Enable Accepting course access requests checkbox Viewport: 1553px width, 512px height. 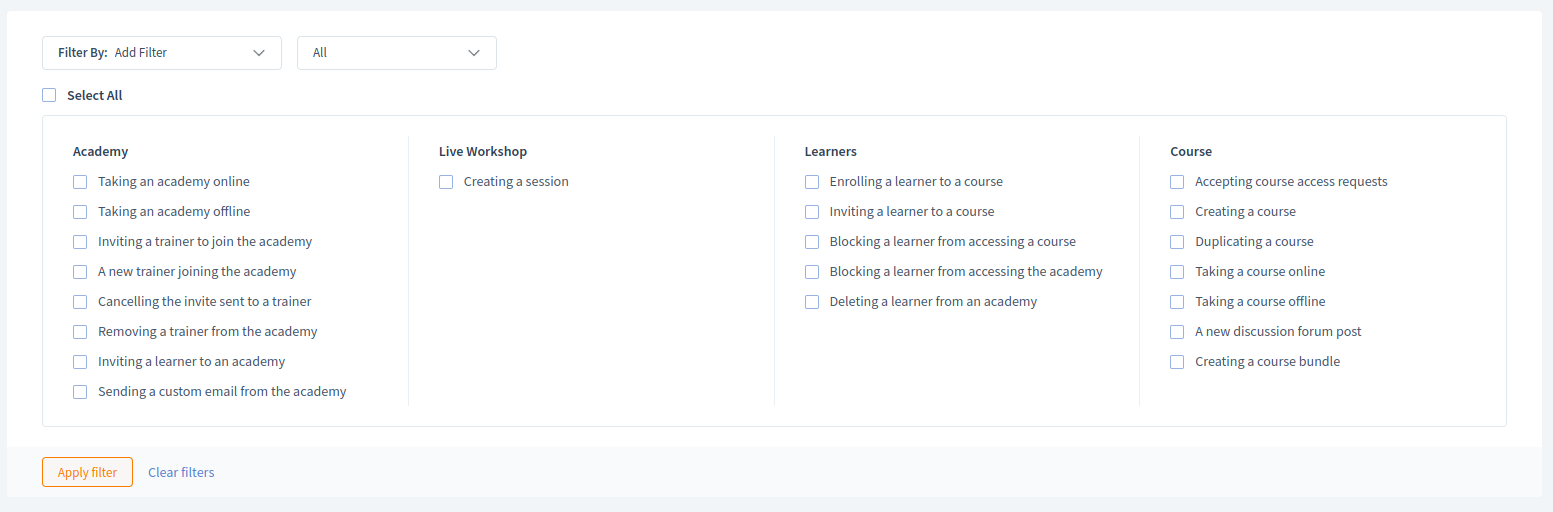point(1177,182)
